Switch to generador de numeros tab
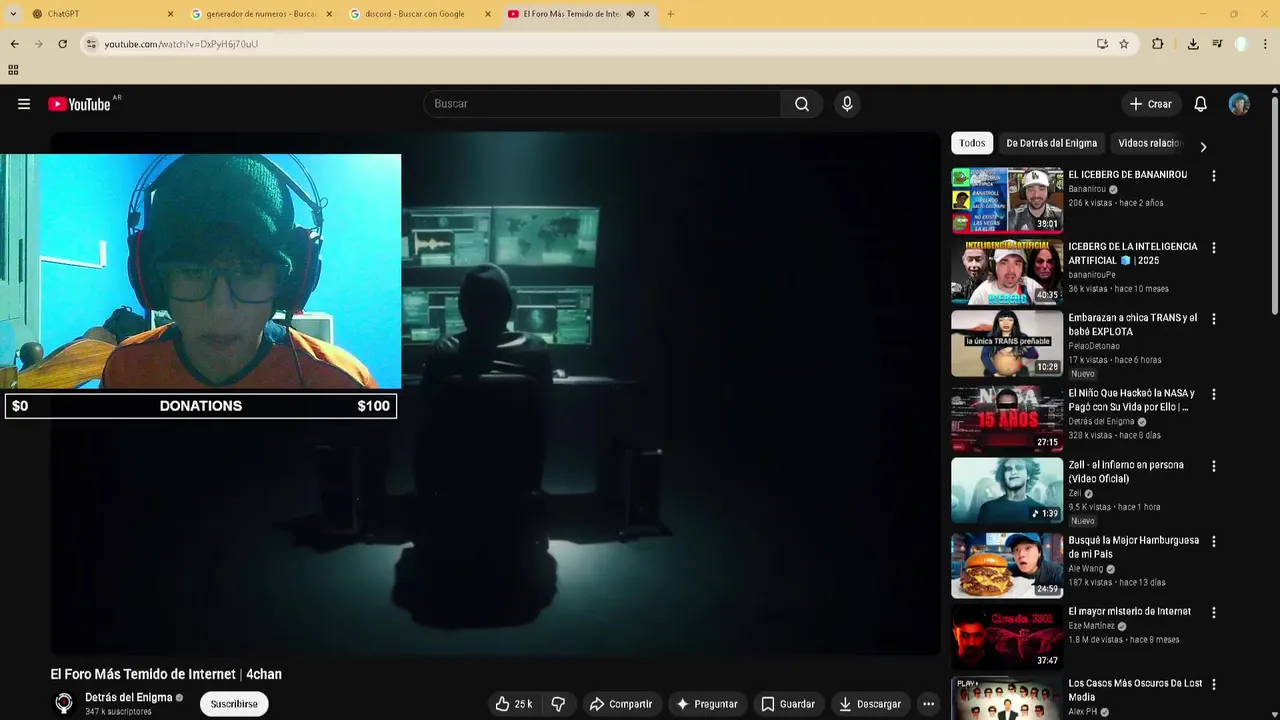1280x720 pixels. click(x=262, y=14)
